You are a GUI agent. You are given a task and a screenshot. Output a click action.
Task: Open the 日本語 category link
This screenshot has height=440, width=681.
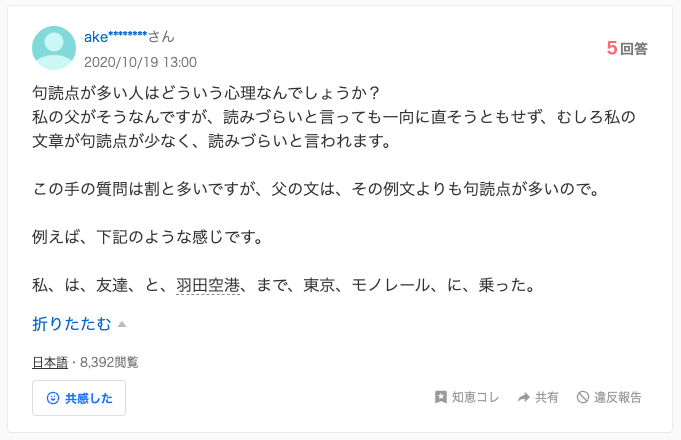[50, 362]
